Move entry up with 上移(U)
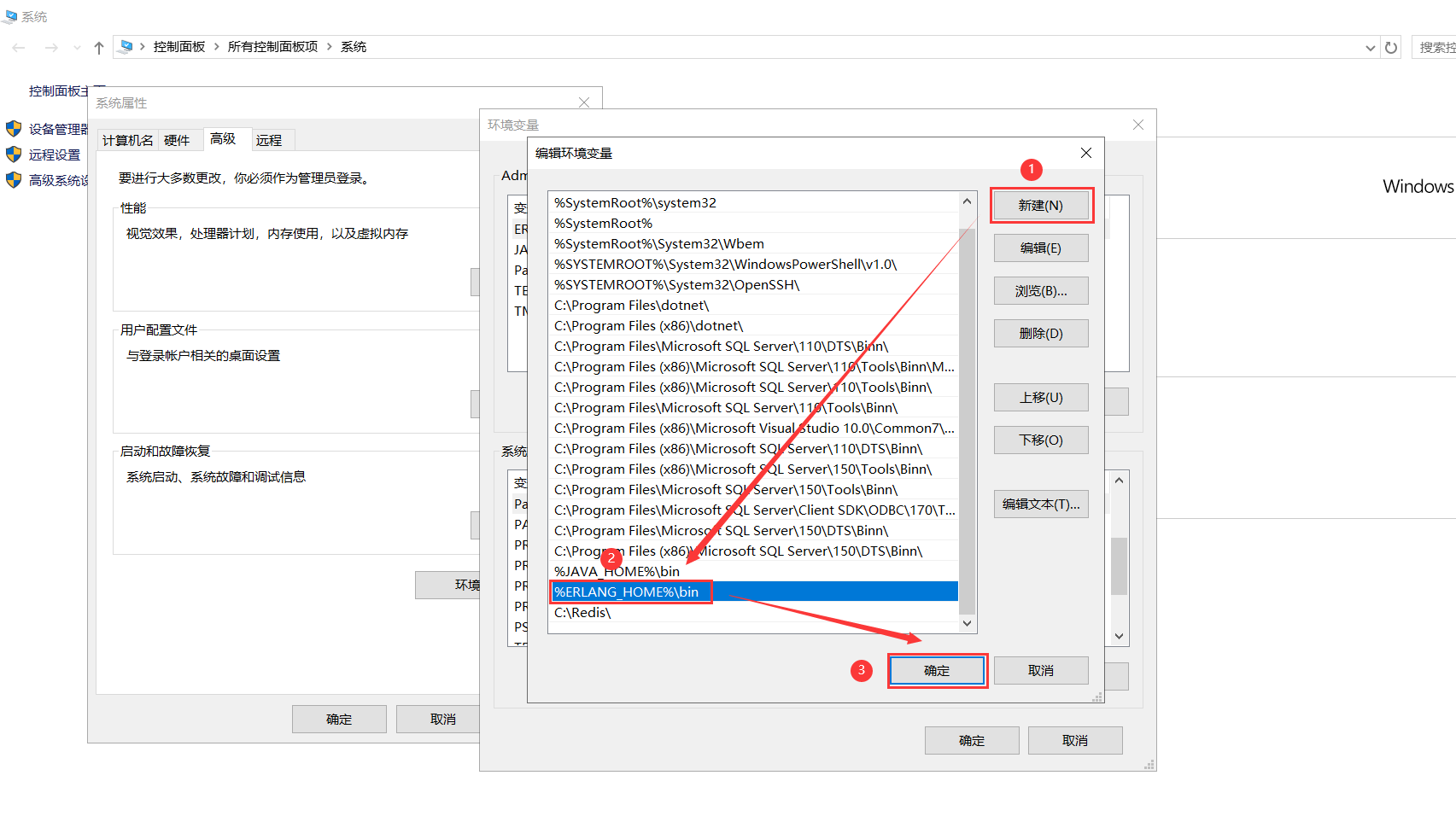 click(x=1041, y=398)
